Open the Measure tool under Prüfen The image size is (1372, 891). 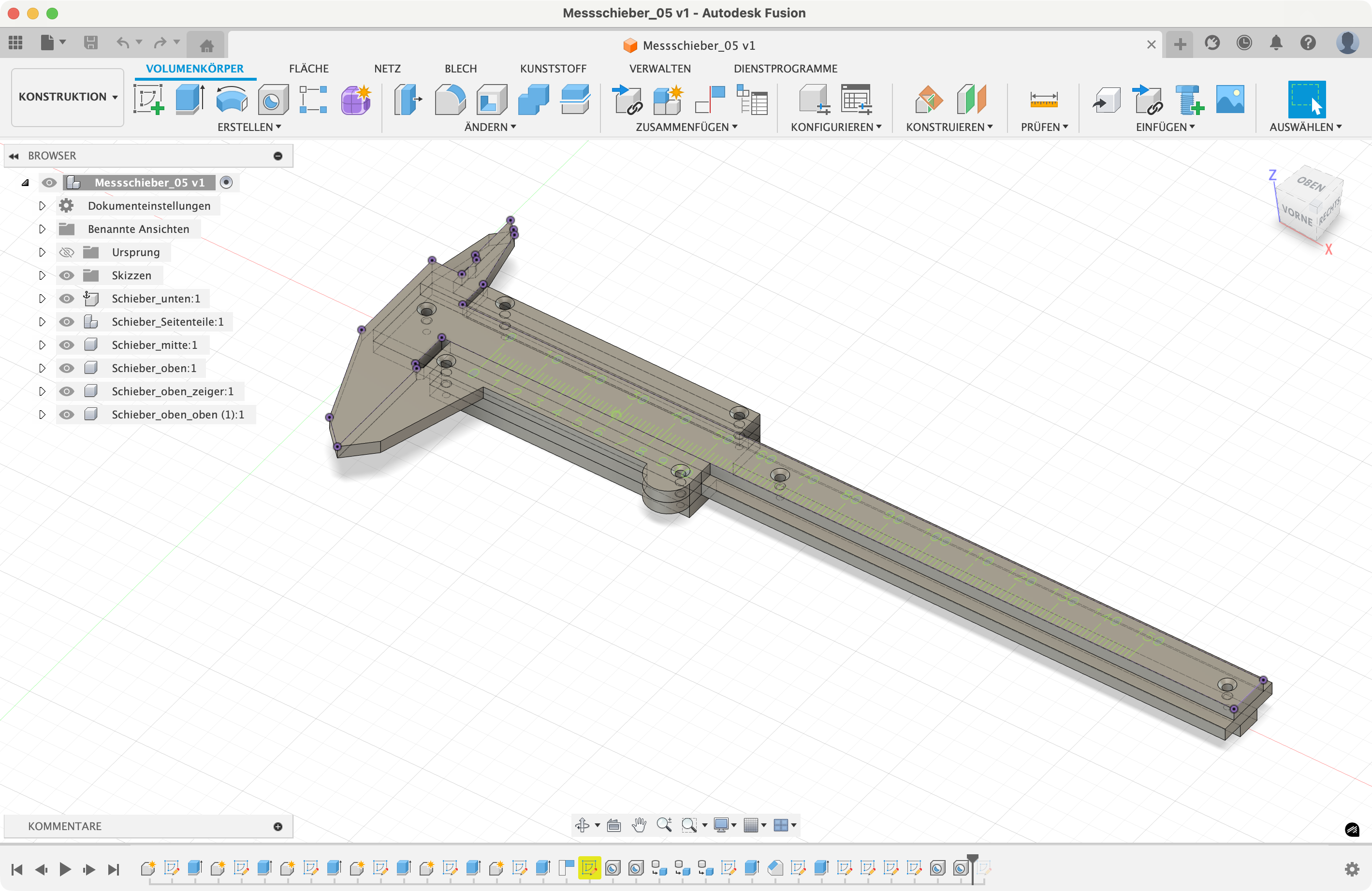(x=1043, y=99)
